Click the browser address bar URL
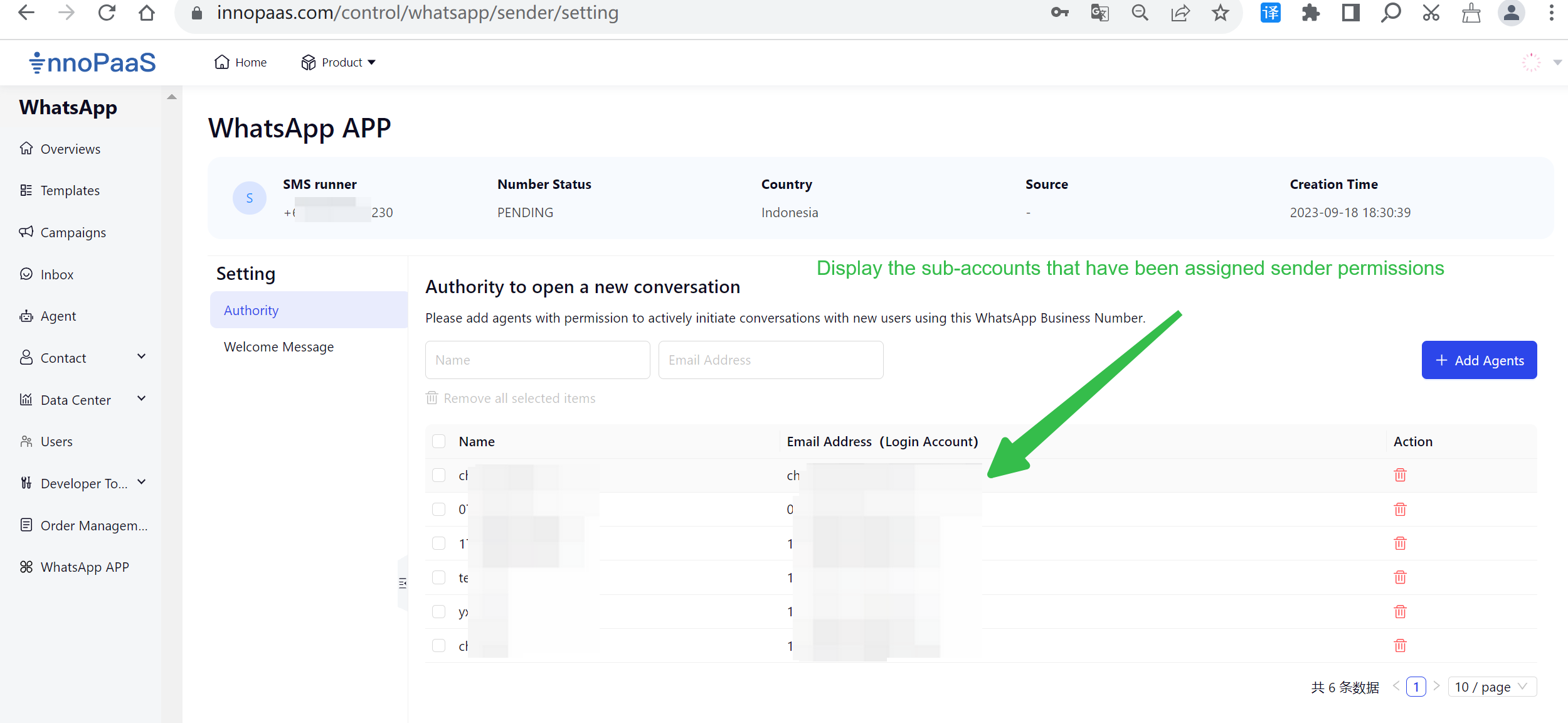Screen dimensions: 1568x723 click(418, 13)
